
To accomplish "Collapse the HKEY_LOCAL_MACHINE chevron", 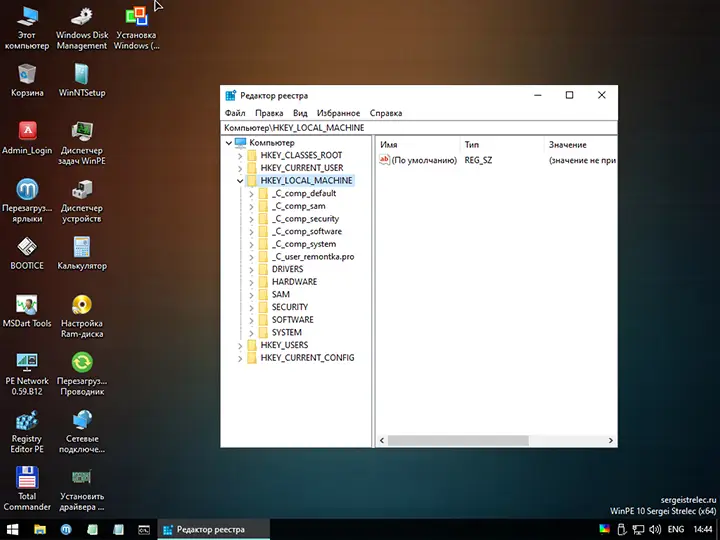I will (x=240, y=181).
